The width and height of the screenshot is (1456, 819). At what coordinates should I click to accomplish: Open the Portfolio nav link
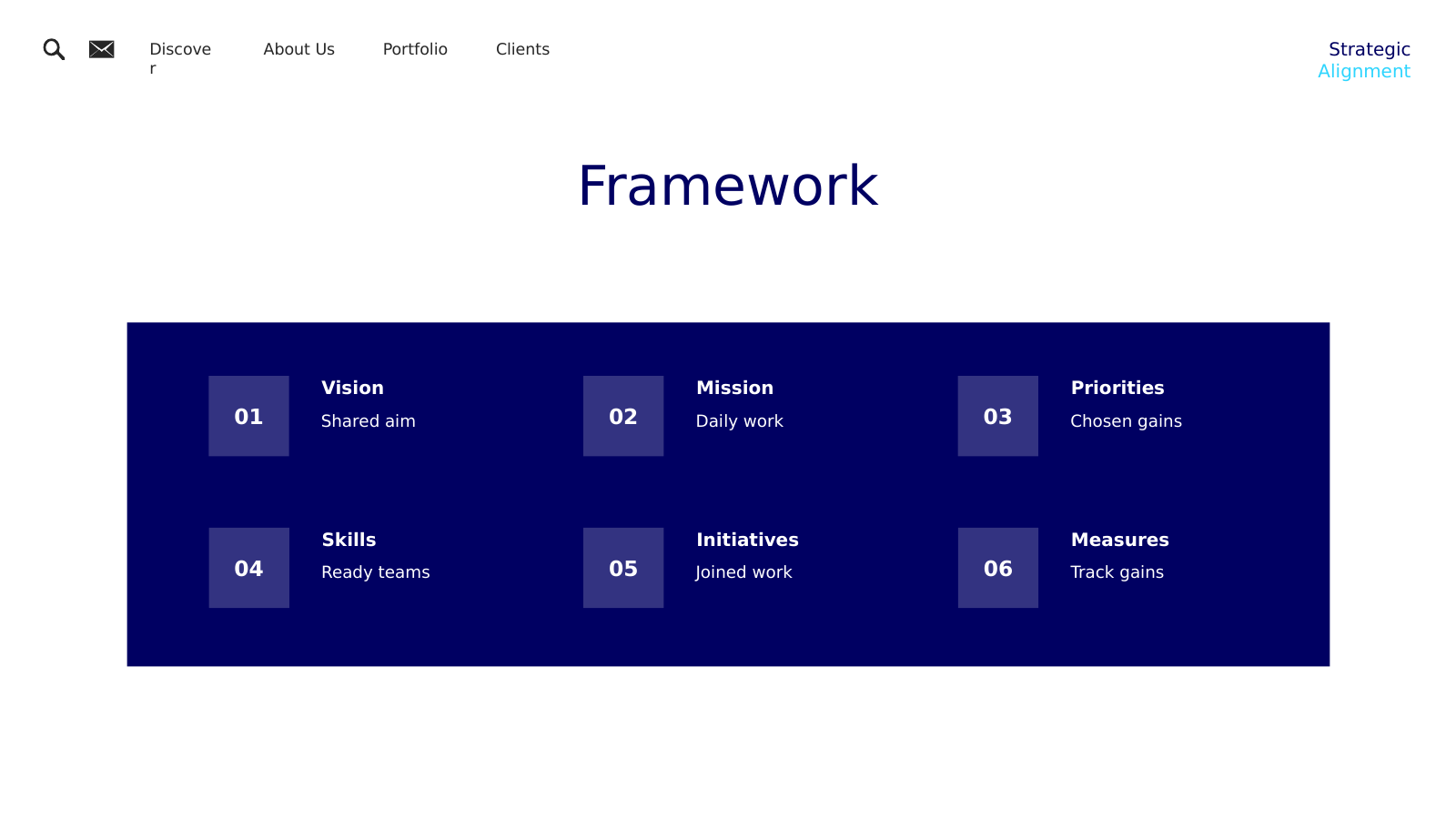coord(415,49)
